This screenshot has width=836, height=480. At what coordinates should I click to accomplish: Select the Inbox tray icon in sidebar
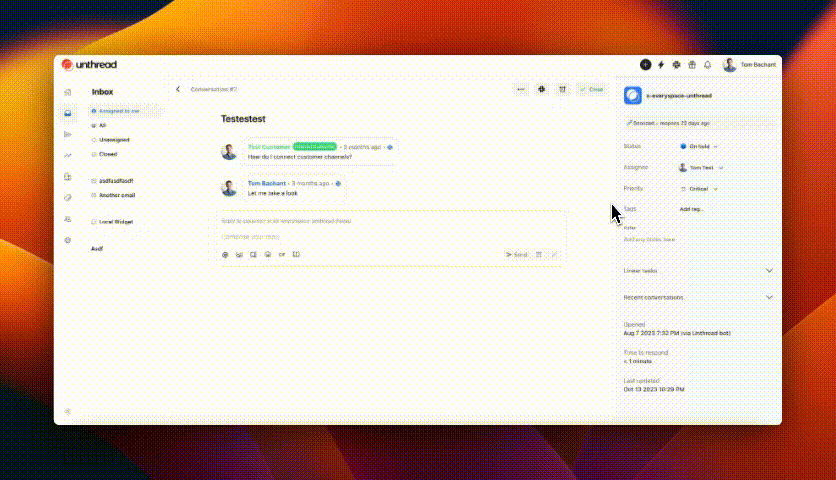68,113
